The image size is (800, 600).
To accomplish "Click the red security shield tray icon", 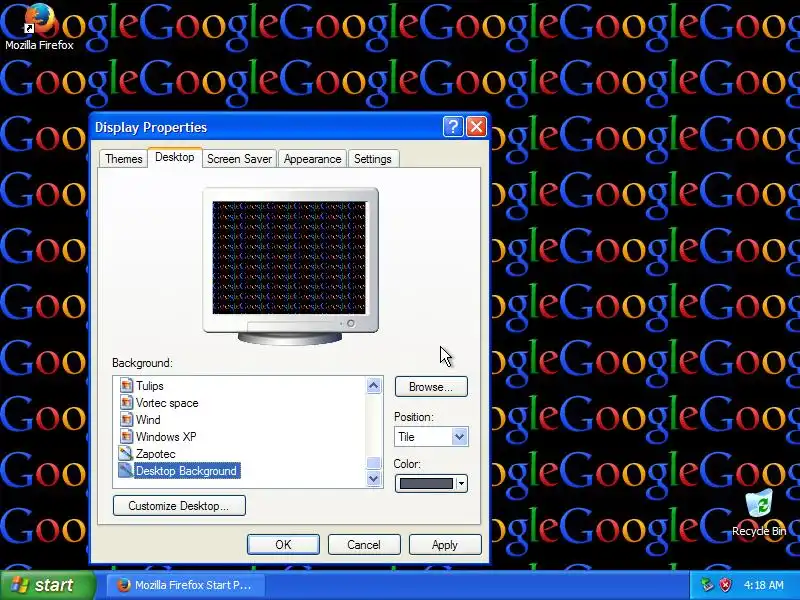I will point(726,585).
